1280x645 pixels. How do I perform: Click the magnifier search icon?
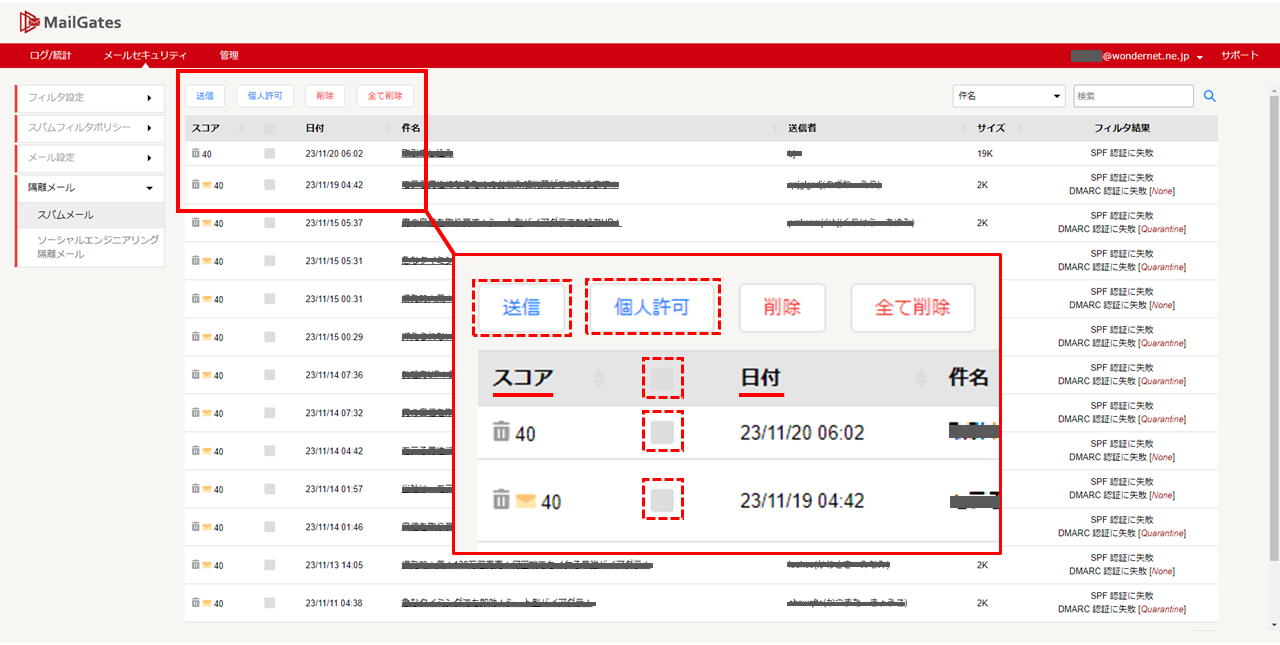[x=1209, y=96]
